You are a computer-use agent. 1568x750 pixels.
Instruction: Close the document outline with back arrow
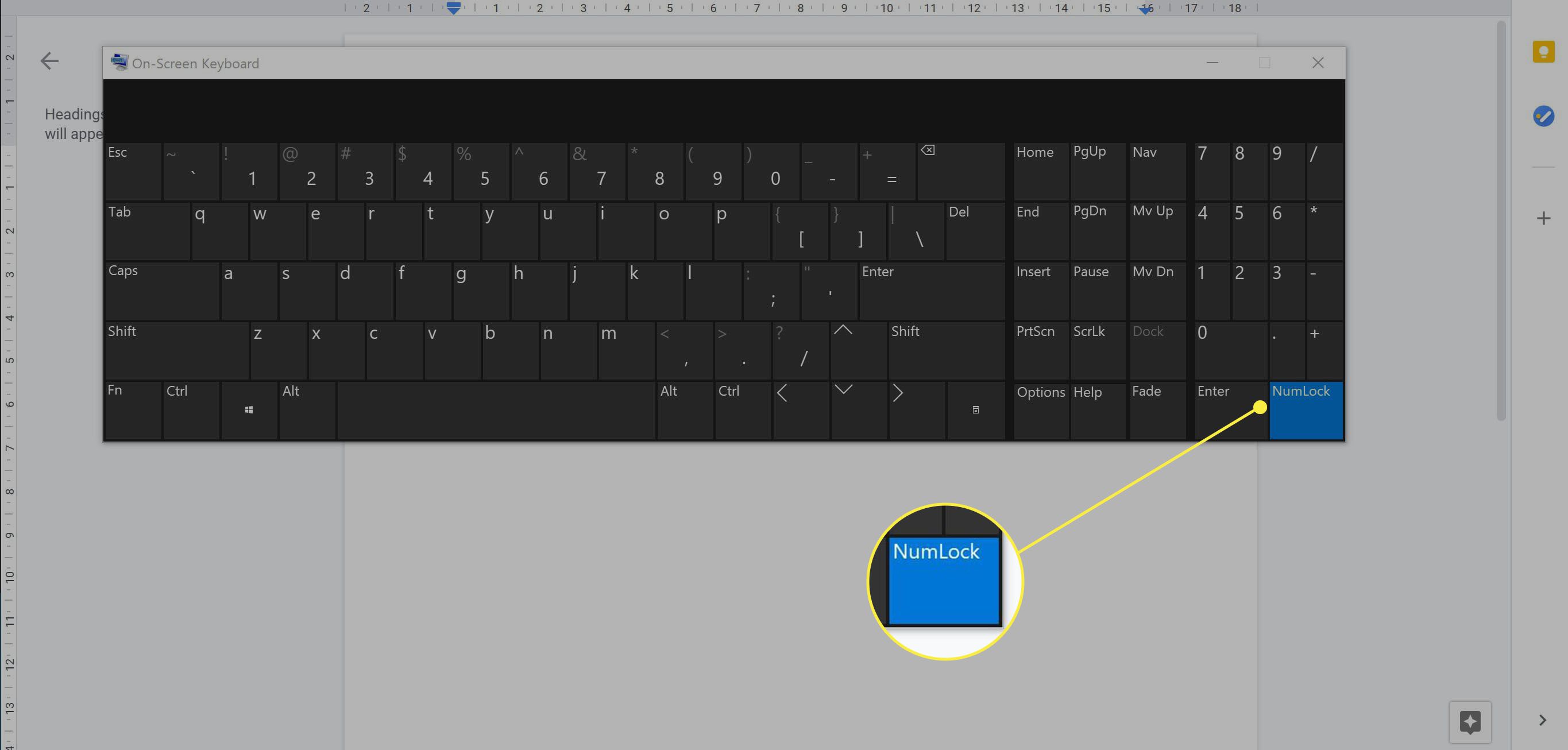(x=49, y=61)
